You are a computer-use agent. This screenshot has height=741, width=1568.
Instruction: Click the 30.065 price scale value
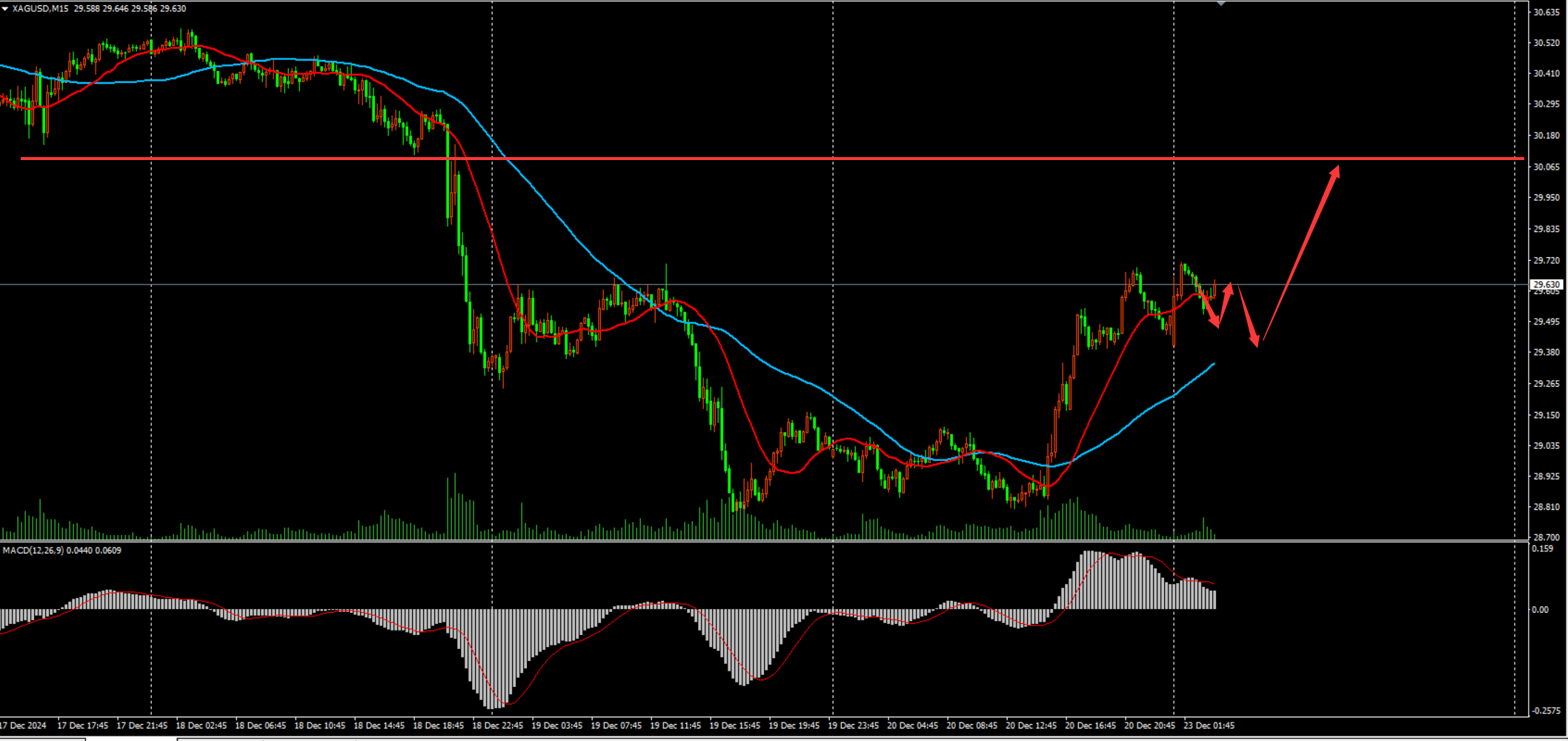tap(1547, 167)
